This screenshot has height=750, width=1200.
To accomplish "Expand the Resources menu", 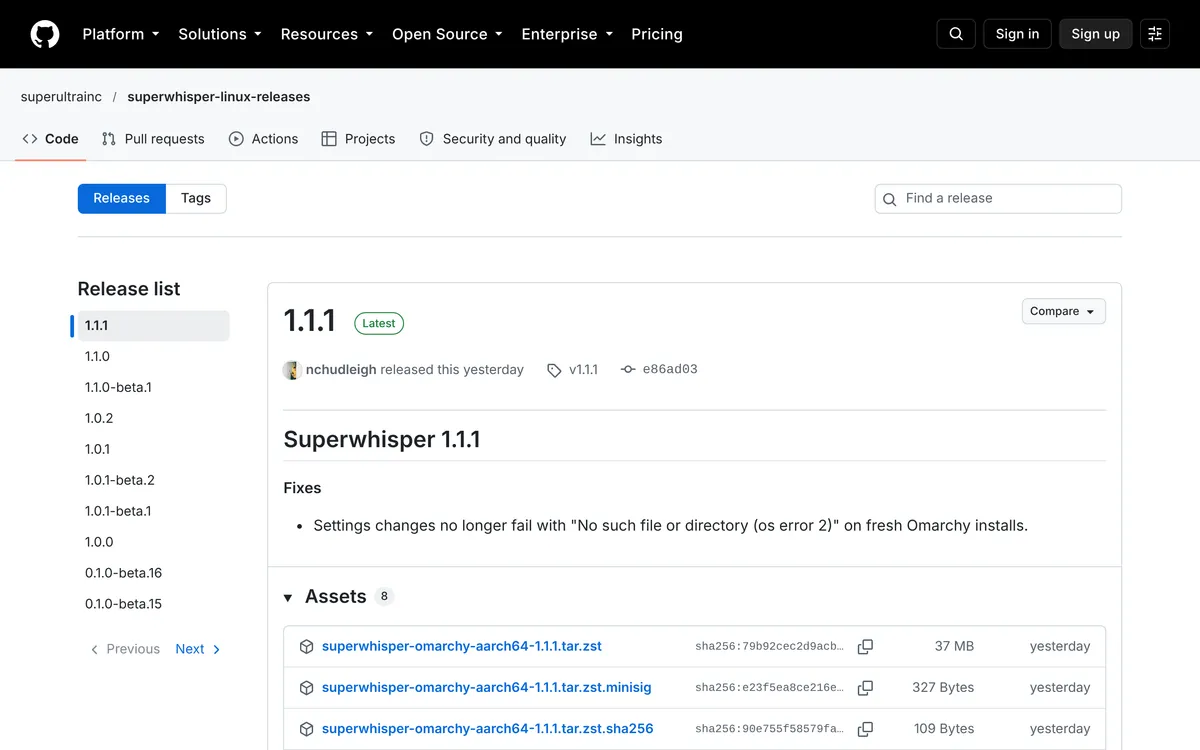I will [x=327, y=34].
